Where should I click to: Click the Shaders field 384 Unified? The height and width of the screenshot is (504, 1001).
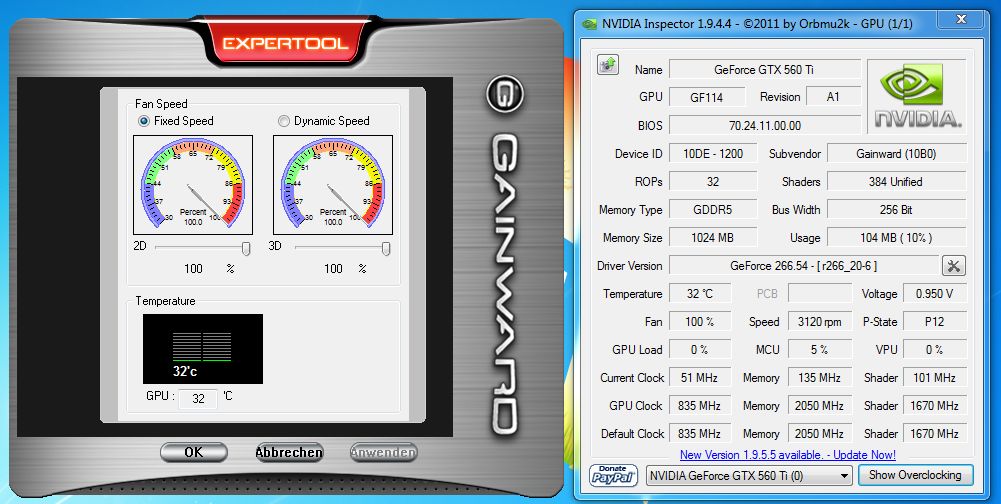pyautogui.click(x=896, y=181)
